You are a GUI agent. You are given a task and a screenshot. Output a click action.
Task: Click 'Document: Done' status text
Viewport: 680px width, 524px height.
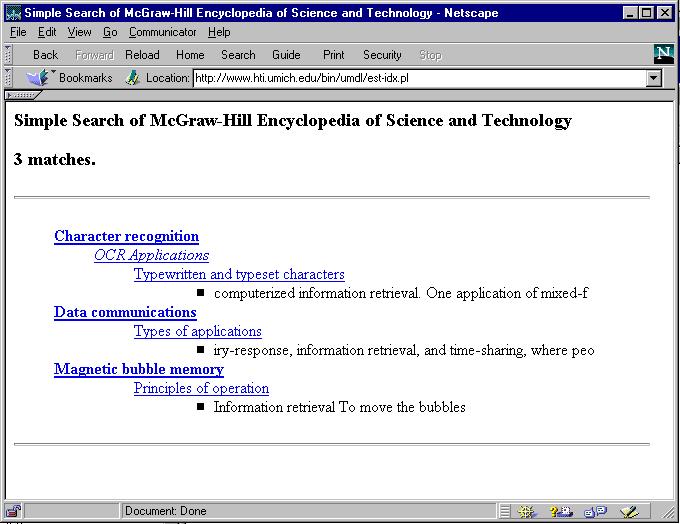pos(166,511)
